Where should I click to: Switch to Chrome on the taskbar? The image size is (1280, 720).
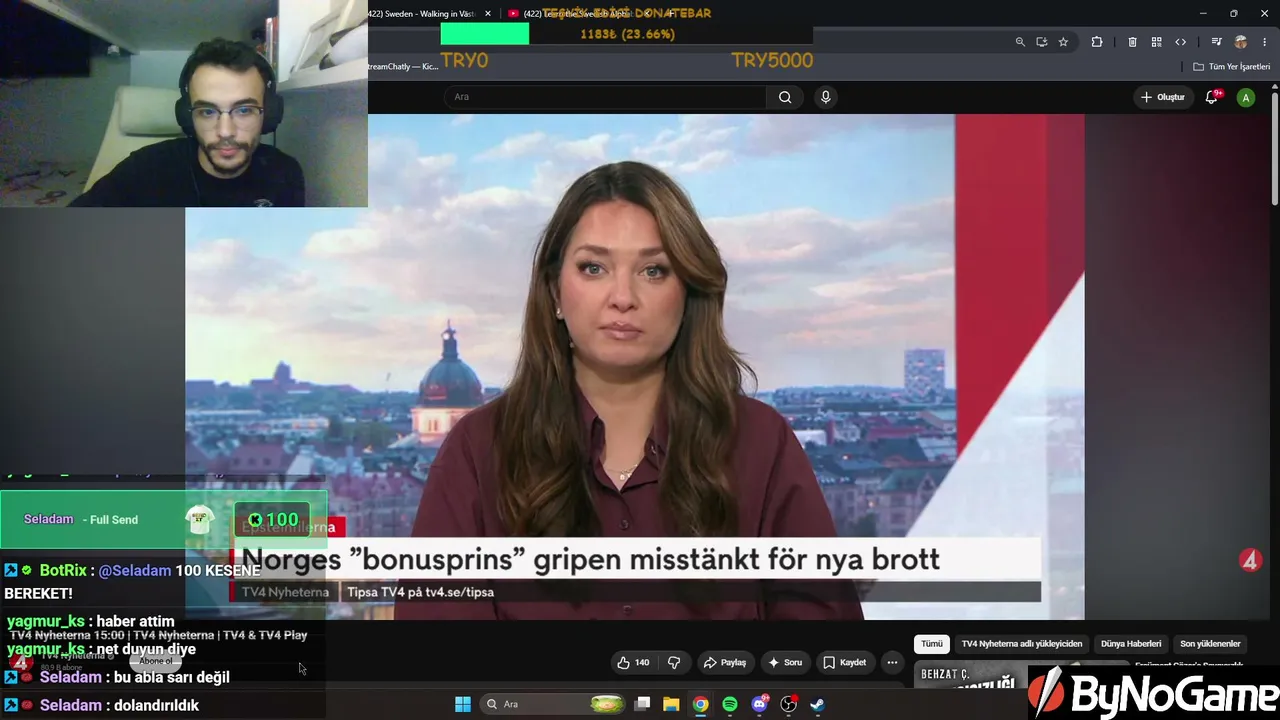(x=701, y=704)
